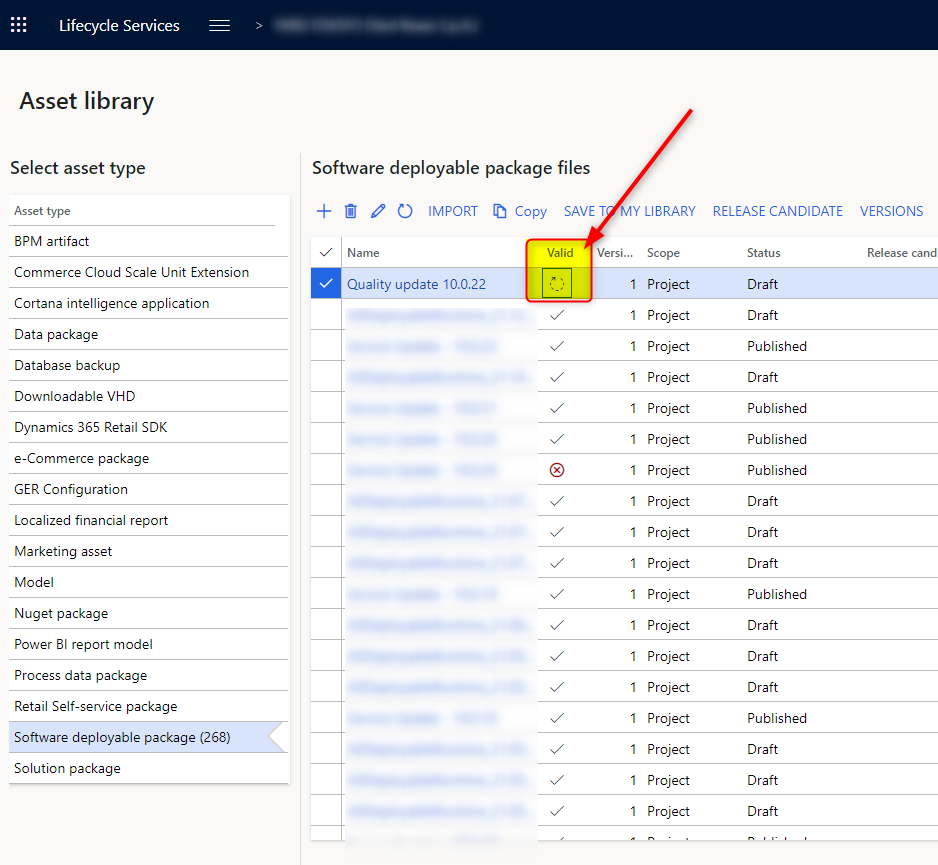The image size is (938, 865).
Task: Open the hamburger navigation menu
Action: [x=220, y=26]
